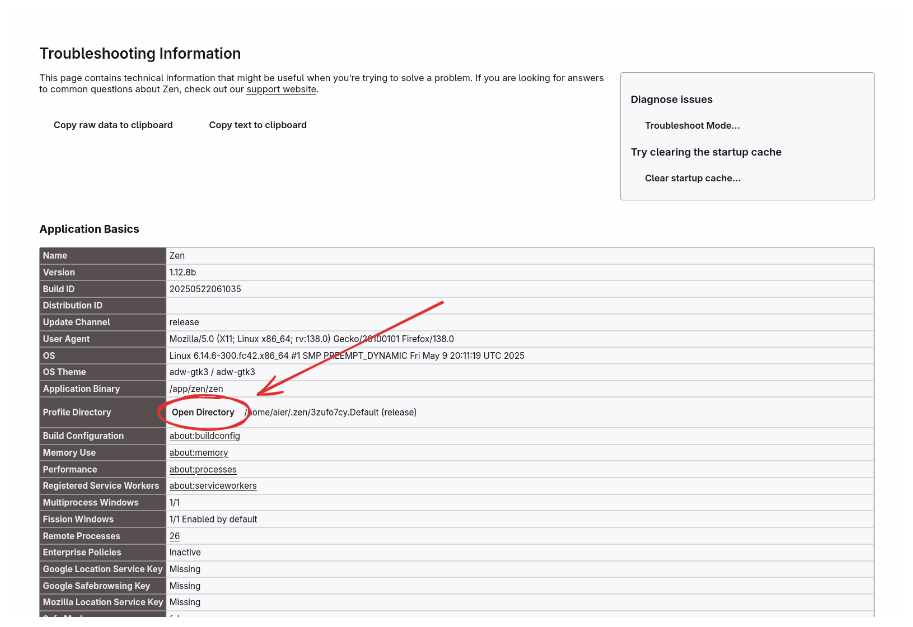Click the Remote Processes count 26 link
Screen dimensions: 913x627
[x=174, y=536]
